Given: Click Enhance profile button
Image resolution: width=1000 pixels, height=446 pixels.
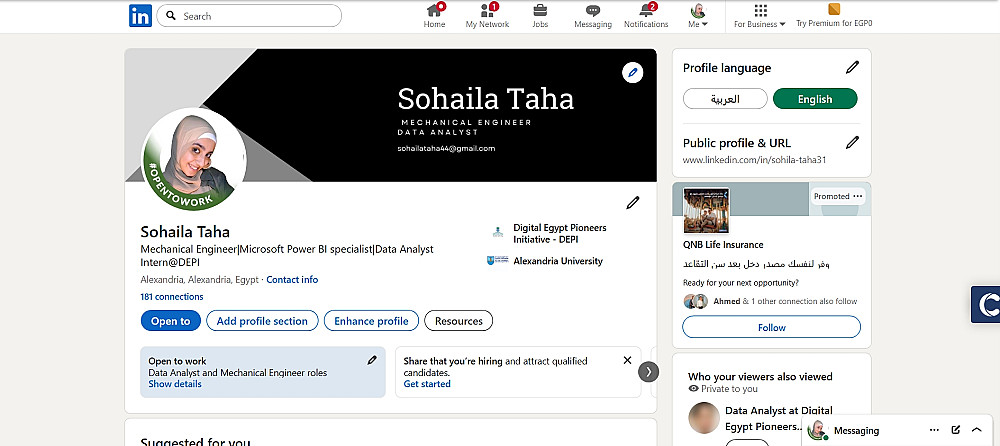Looking at the screenshot, I should click(371, 321).
